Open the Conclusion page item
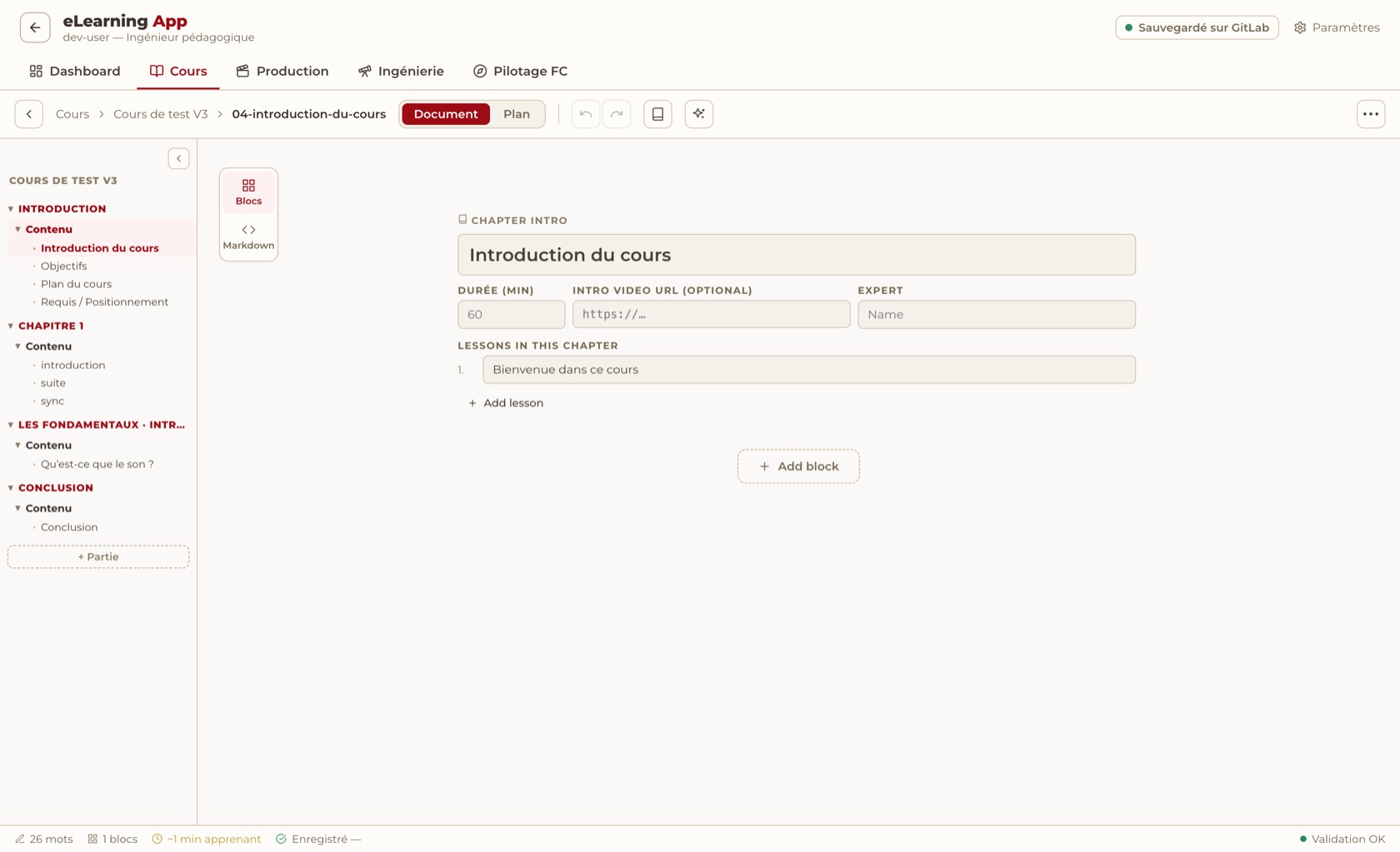 click(69, 527)
